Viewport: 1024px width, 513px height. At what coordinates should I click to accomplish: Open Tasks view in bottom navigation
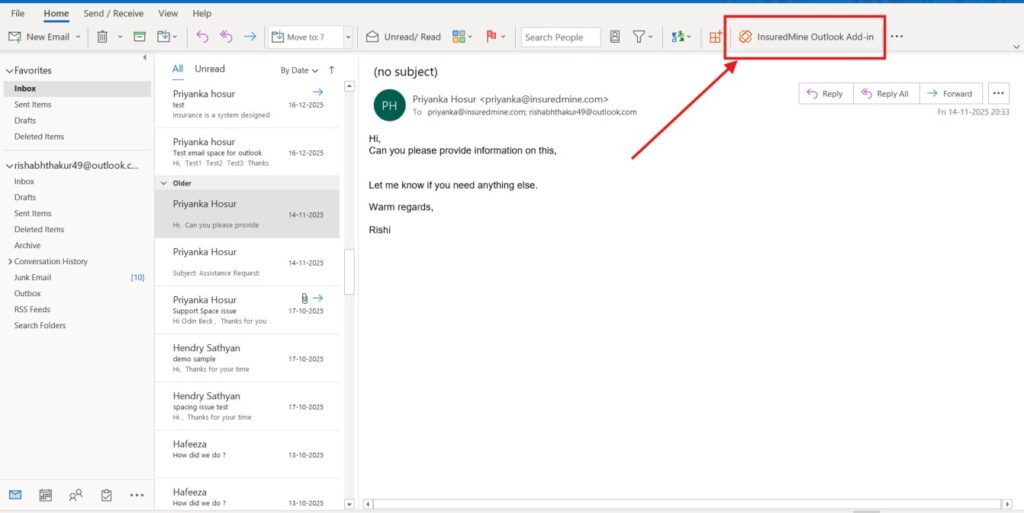pyautogui.click(x=106, y=495)
